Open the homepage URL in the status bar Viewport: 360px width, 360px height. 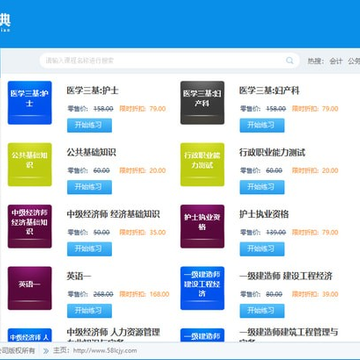point(105,351)
